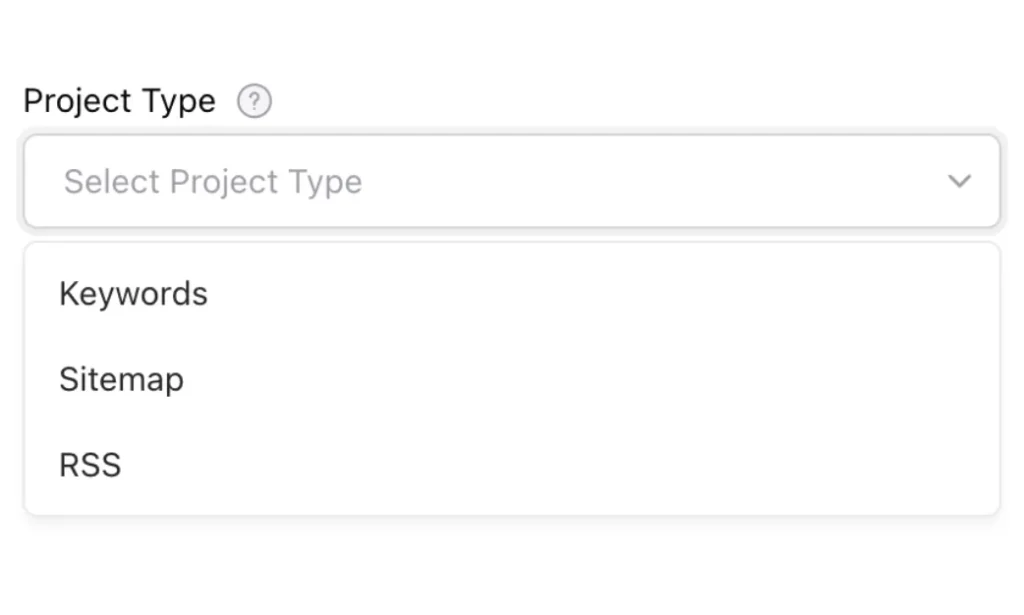Collapse the Project Type dropdown via chevron
1024x615 pixels.
959,181
